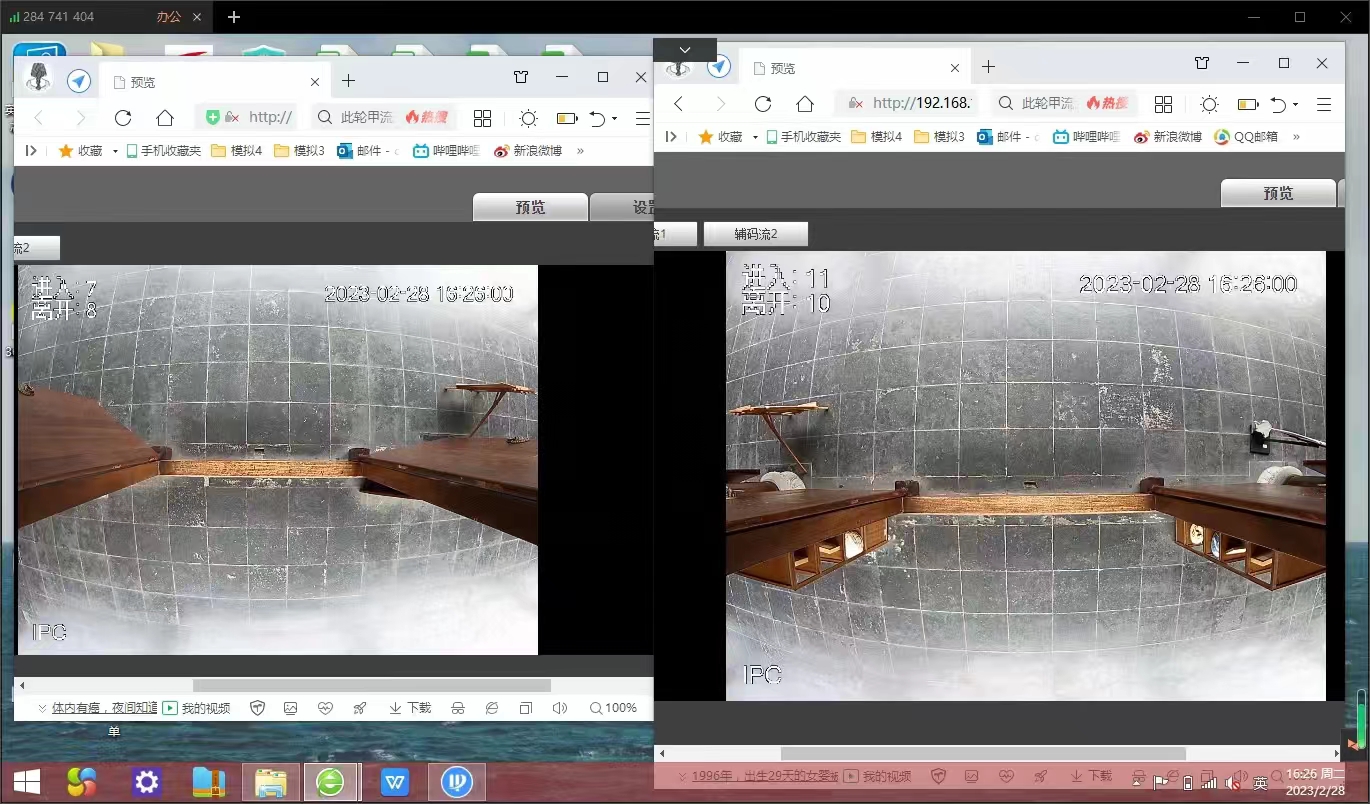The width and height of the screenshot is (1370, 804).
Task: Open the skin changer shirt icon in right browser
Action: 1202,64
